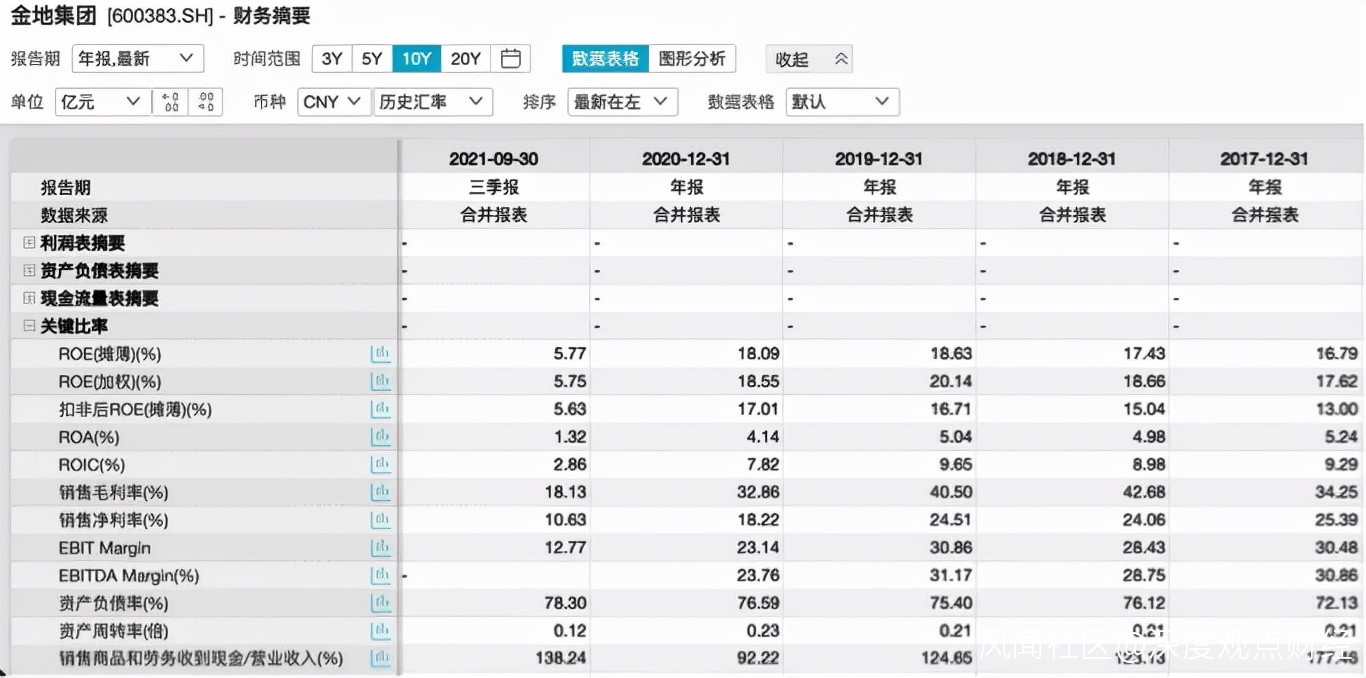Image resolution: width=1366 pixels, height=678 pixels.
Task: Show chart for 销售毛利率(%) row
Action: point(380,492)
